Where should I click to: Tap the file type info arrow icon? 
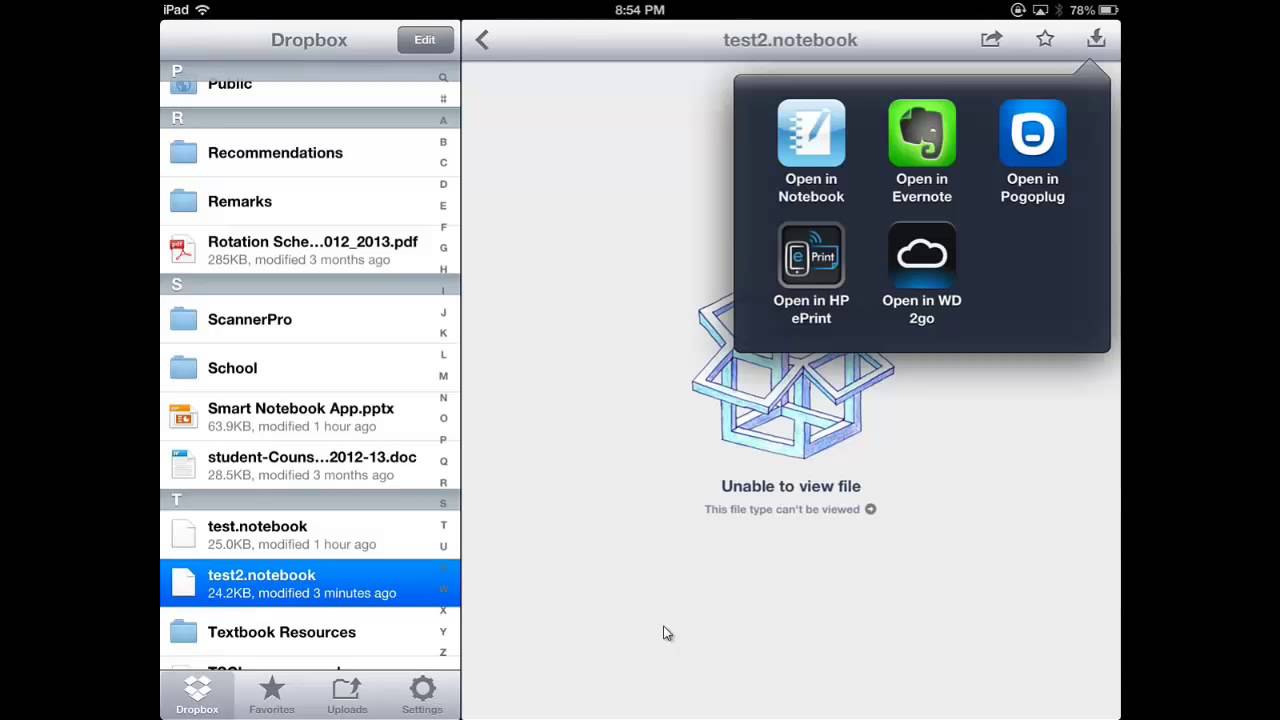coord(870,509)
